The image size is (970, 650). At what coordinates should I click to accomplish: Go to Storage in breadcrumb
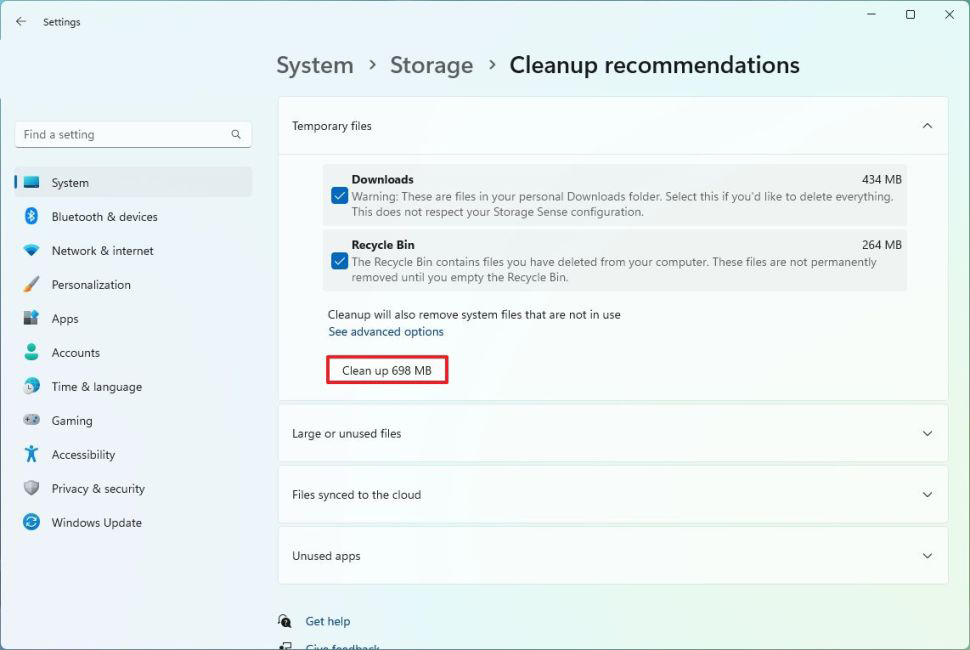click(x=431, y=65)
